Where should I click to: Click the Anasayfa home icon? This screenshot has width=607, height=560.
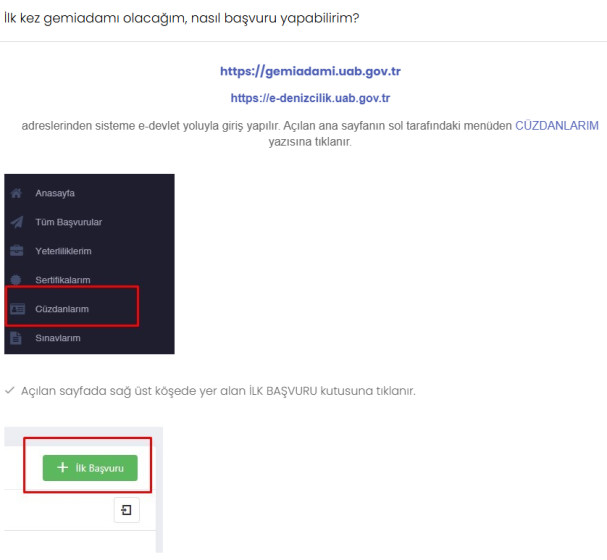(16, 193)
